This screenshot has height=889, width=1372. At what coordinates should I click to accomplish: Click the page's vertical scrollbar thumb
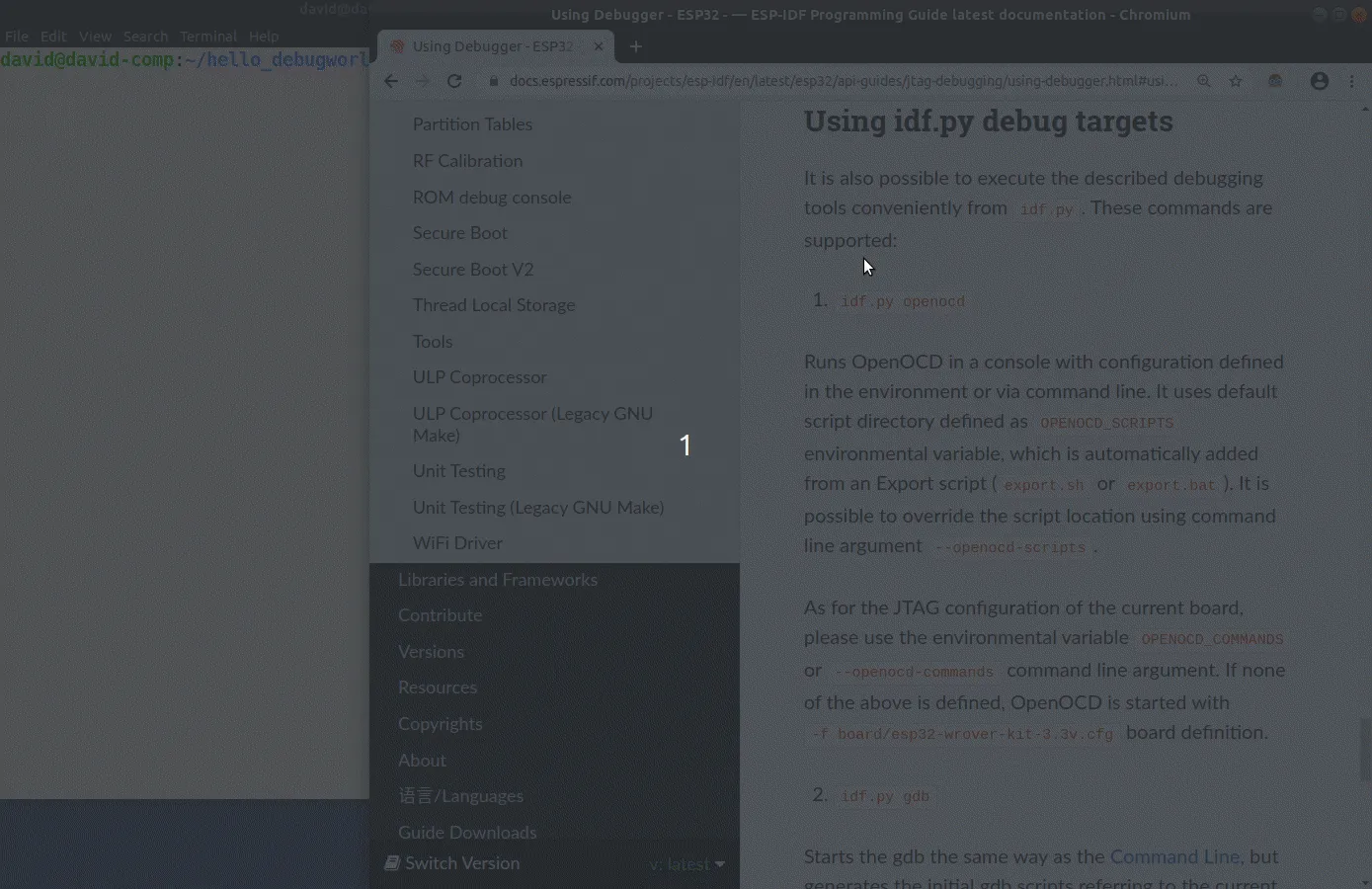(1365, 749)
